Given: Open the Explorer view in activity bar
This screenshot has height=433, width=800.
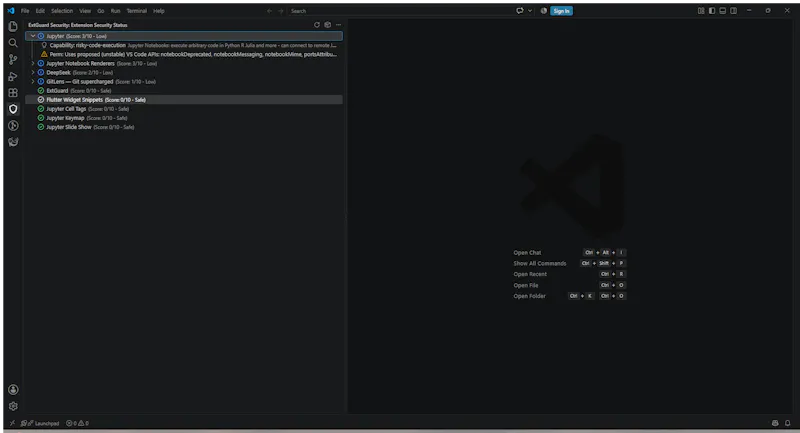Looking at the screenshot, I should pyautogui.click(x=13, y=26).
